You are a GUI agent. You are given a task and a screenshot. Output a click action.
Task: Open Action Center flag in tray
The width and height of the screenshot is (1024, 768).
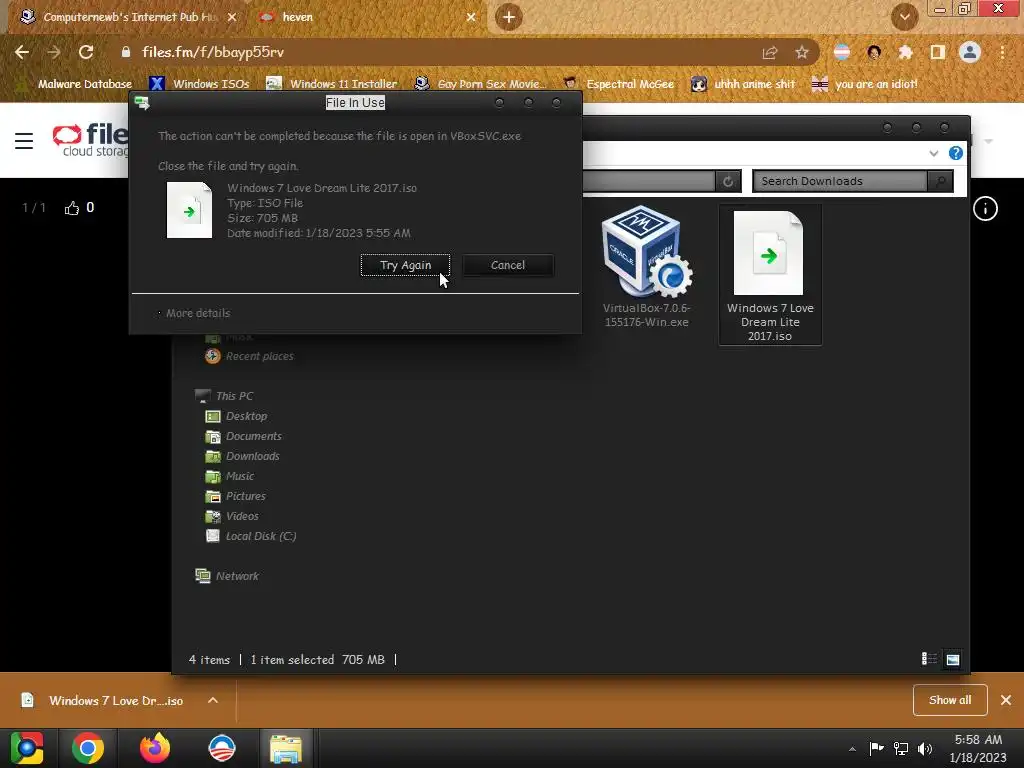coord(876,748)
